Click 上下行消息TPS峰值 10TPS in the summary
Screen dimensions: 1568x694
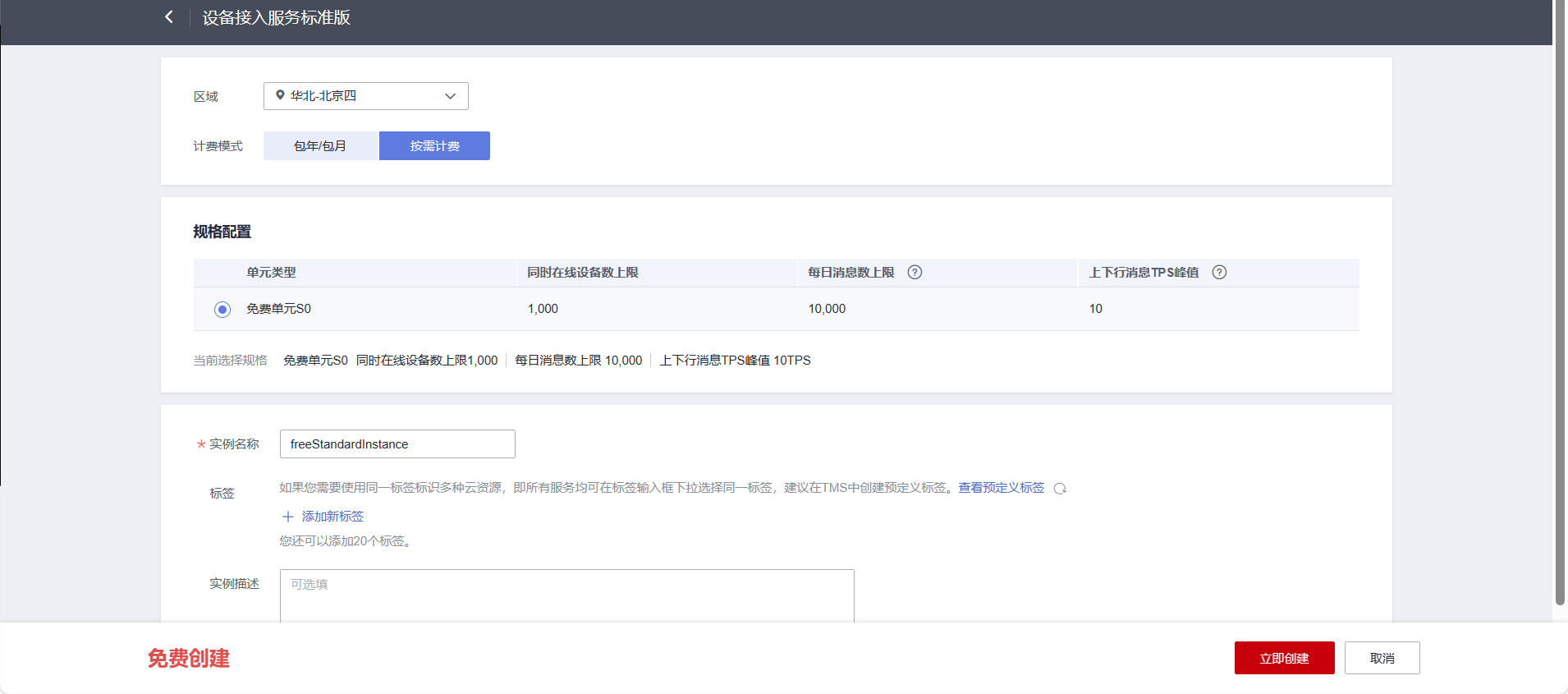point(736,361)
